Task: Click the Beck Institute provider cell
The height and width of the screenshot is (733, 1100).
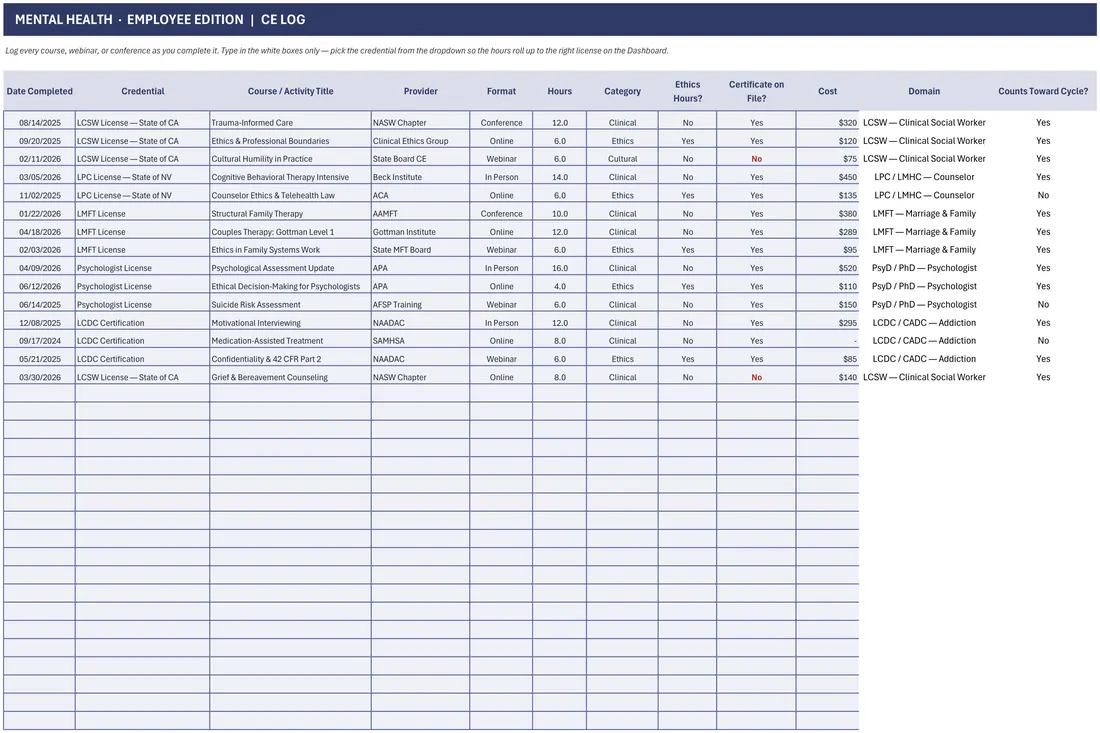Action: click(x=420, y=177)
